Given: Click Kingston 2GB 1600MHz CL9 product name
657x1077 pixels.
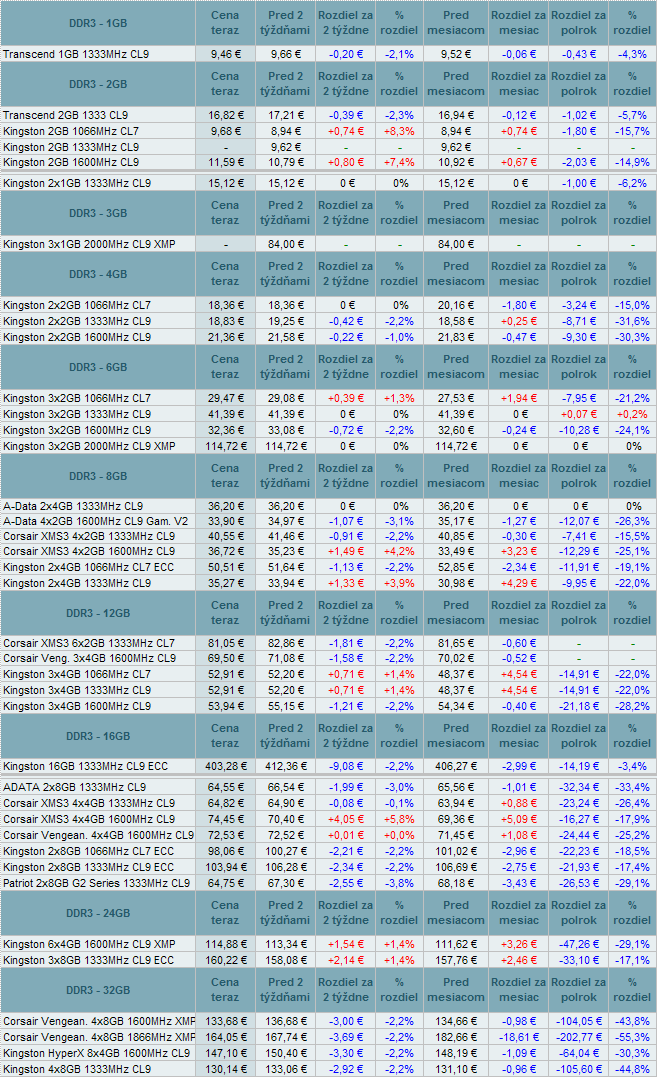Looking at the screenshot, I should click(x=71, y=163).
